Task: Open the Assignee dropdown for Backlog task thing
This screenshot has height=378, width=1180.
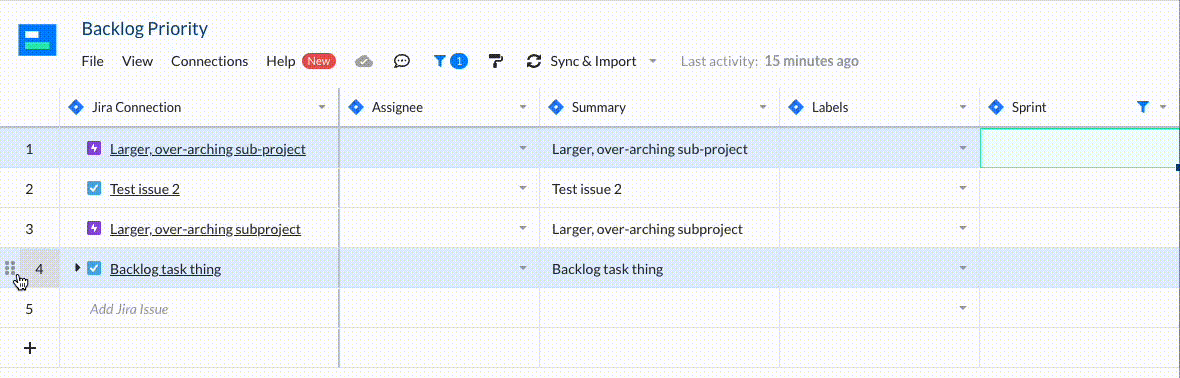Action: tap(523, 267)
